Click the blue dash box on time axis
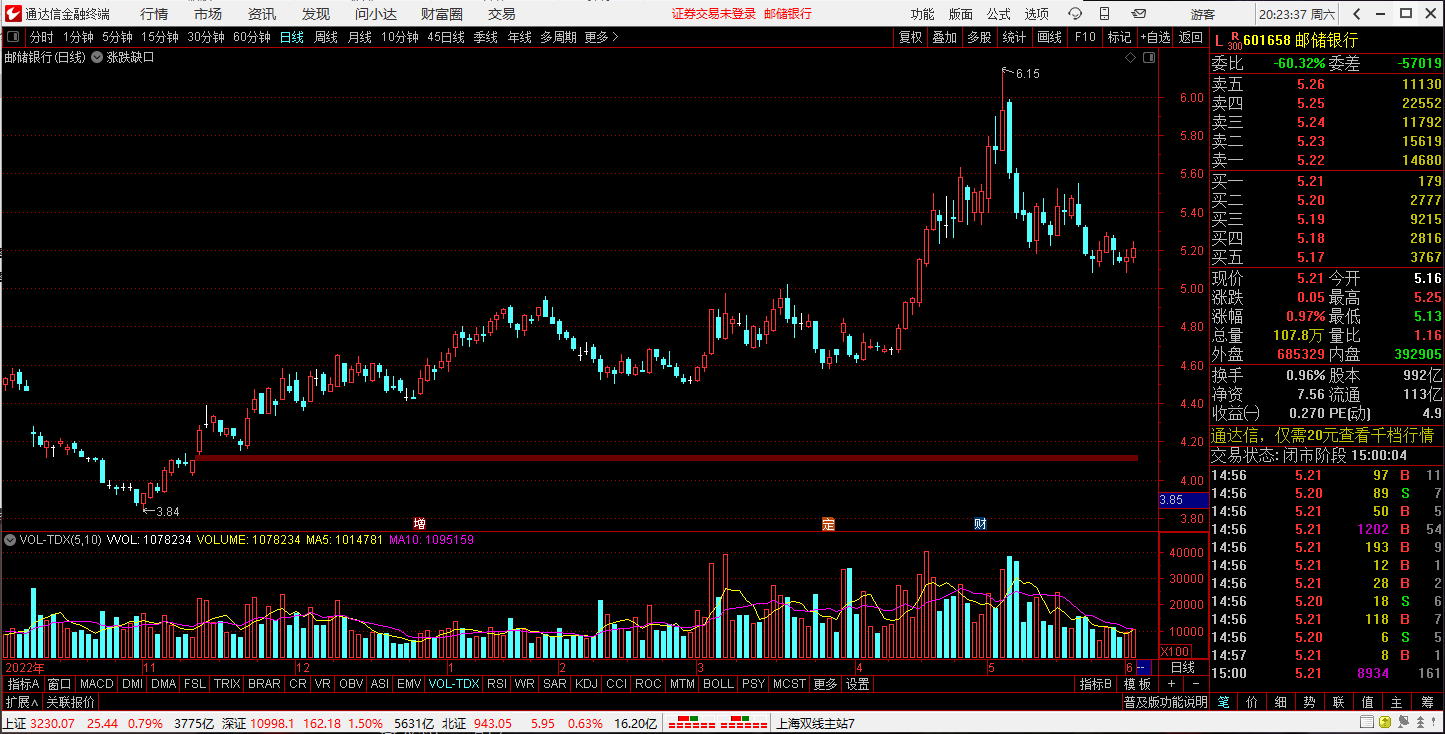 [1144, 667]
